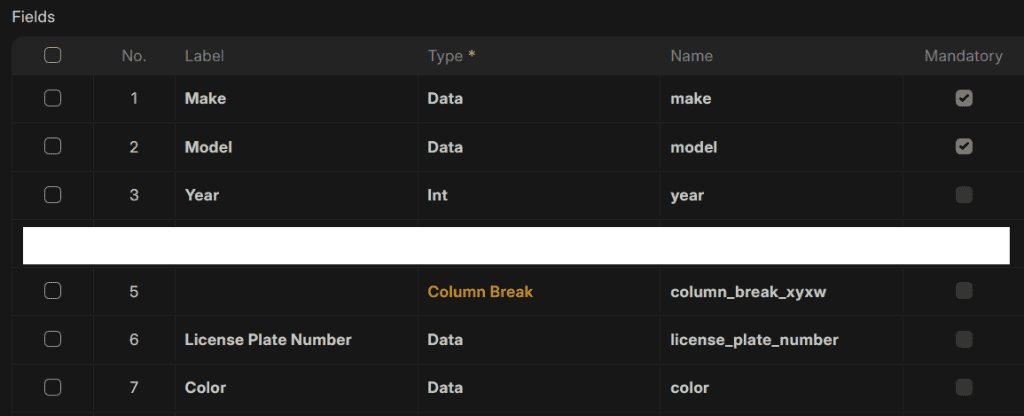Click the license_plate_number name cell
1024x416 pixels.
754,340
